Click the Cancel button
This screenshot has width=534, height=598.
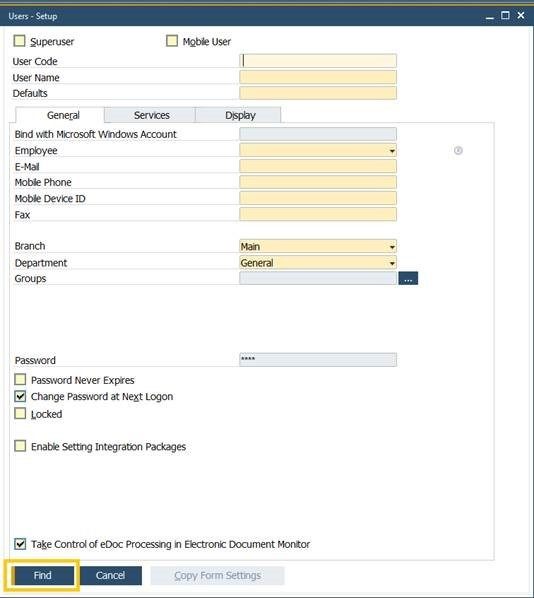[x=111, y=575]
